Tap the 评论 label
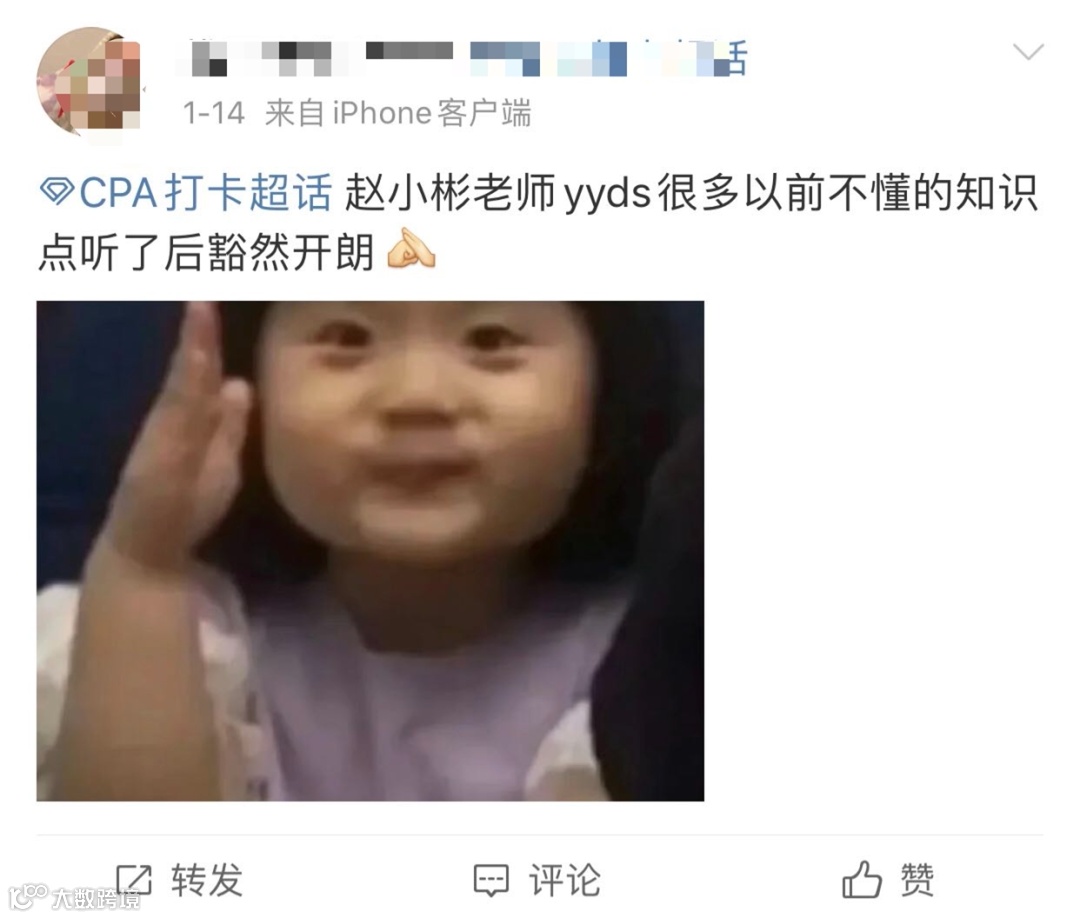 click(564, 879)
